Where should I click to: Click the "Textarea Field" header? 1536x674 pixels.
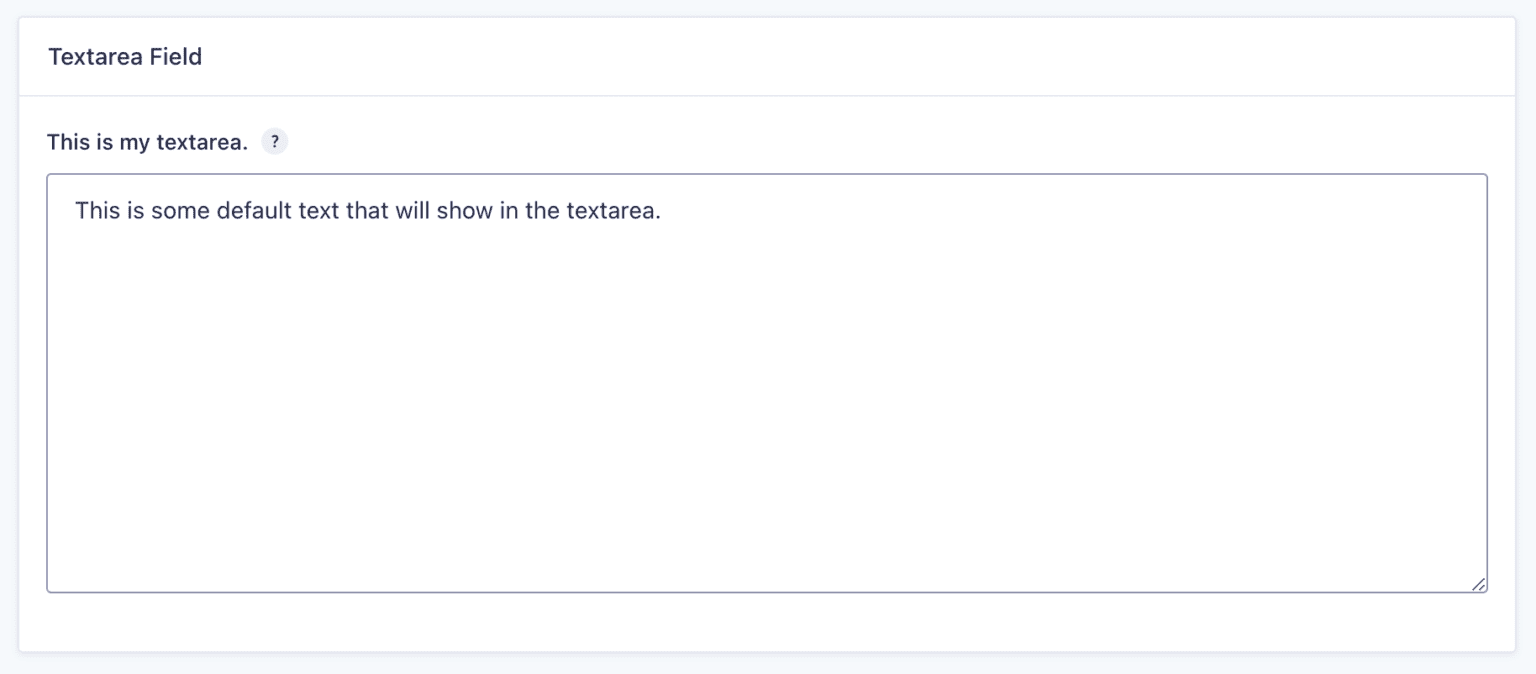[x=124, y=56]
